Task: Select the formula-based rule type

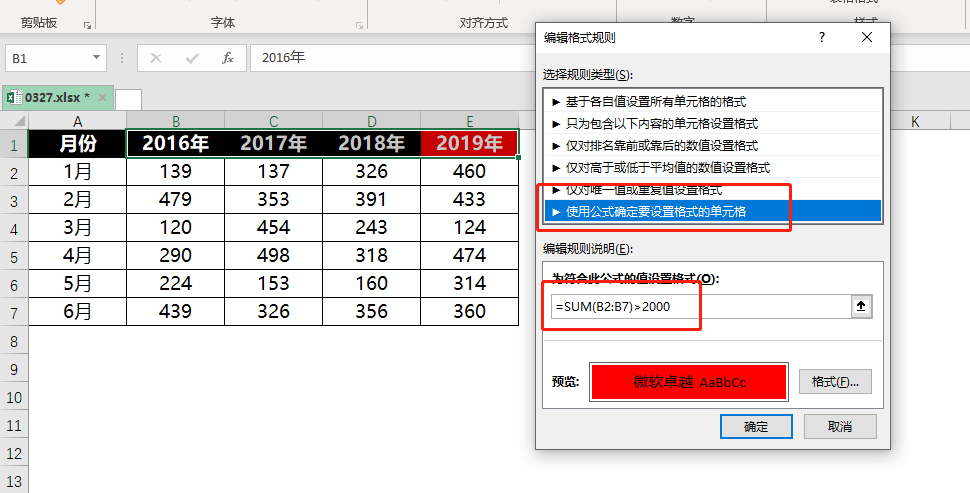Action: click(714, 212)
